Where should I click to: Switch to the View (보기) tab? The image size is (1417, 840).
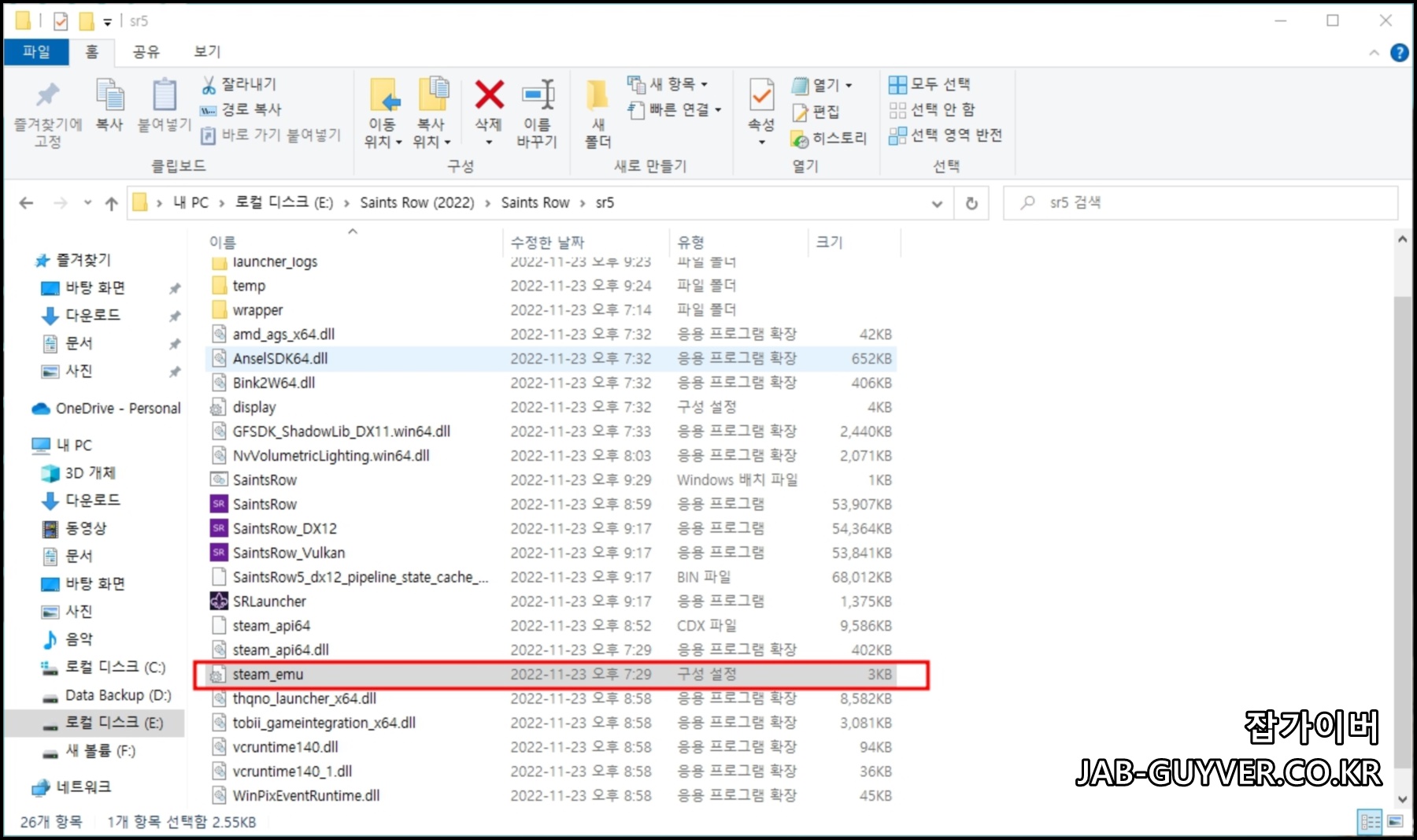[207, 51]
